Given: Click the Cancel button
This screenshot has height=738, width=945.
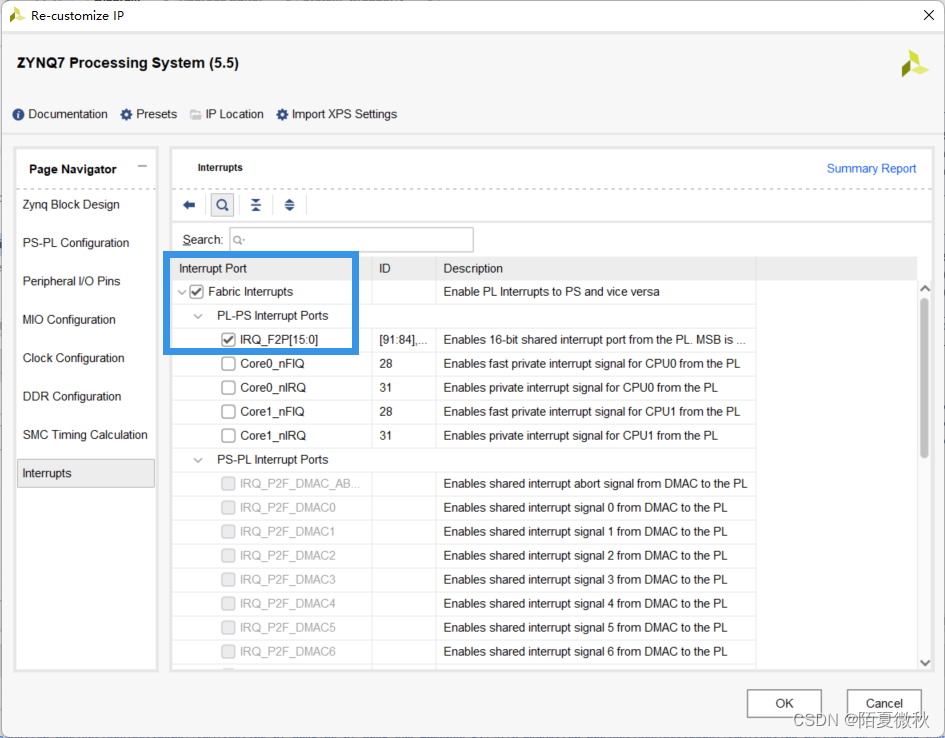Looking at the screenshot, I should pos(884,704).
